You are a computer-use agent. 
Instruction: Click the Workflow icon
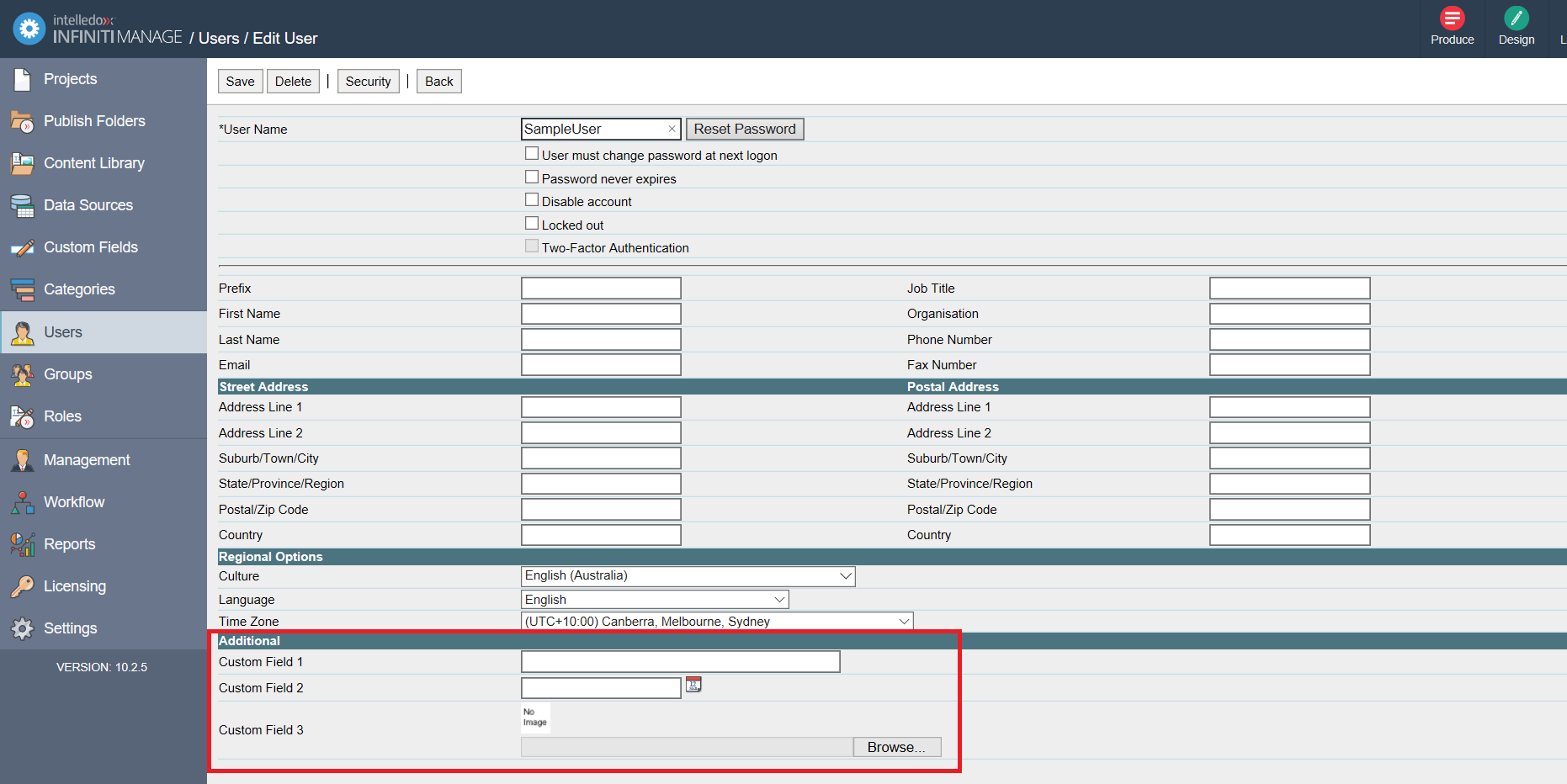(23, 502)
